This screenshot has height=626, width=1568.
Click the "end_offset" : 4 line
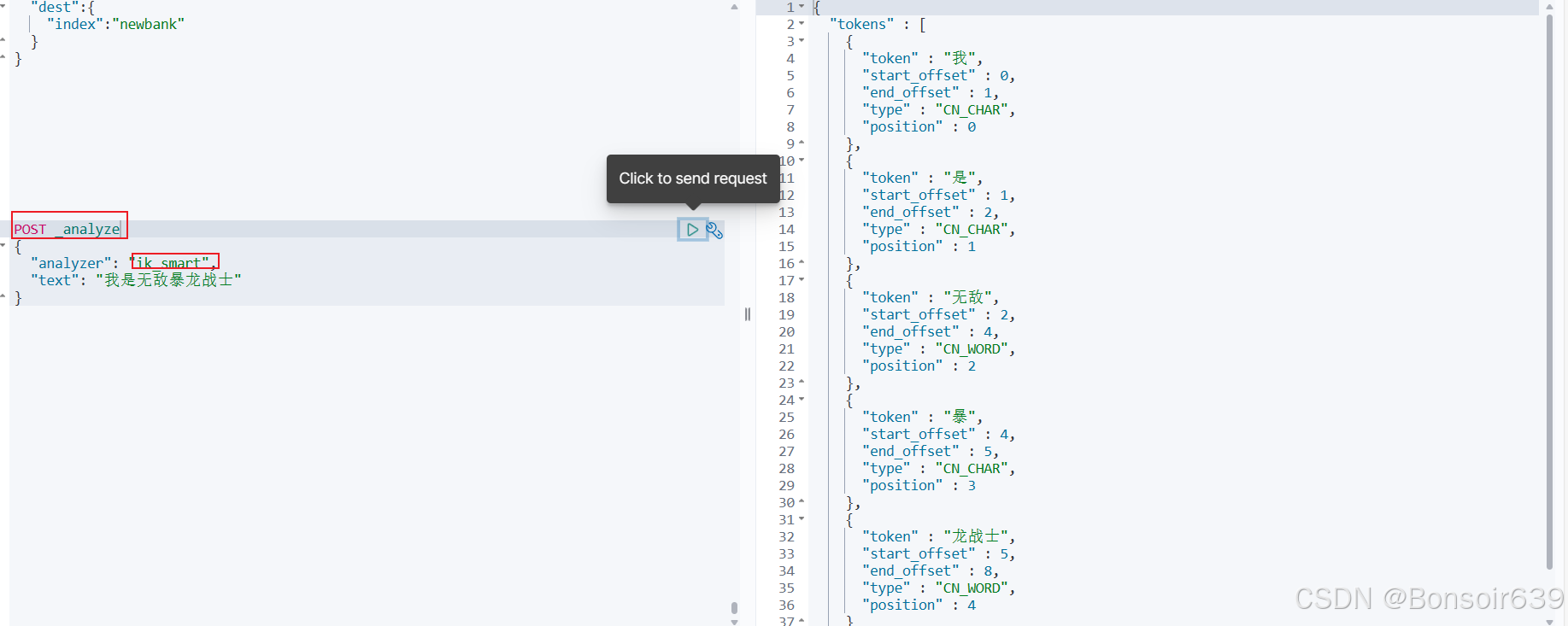coord(930,331)
